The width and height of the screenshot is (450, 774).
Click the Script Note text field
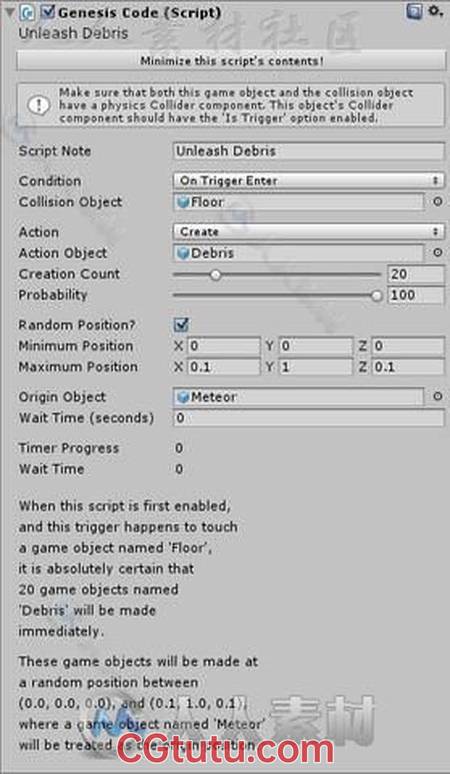coord(308,151)
